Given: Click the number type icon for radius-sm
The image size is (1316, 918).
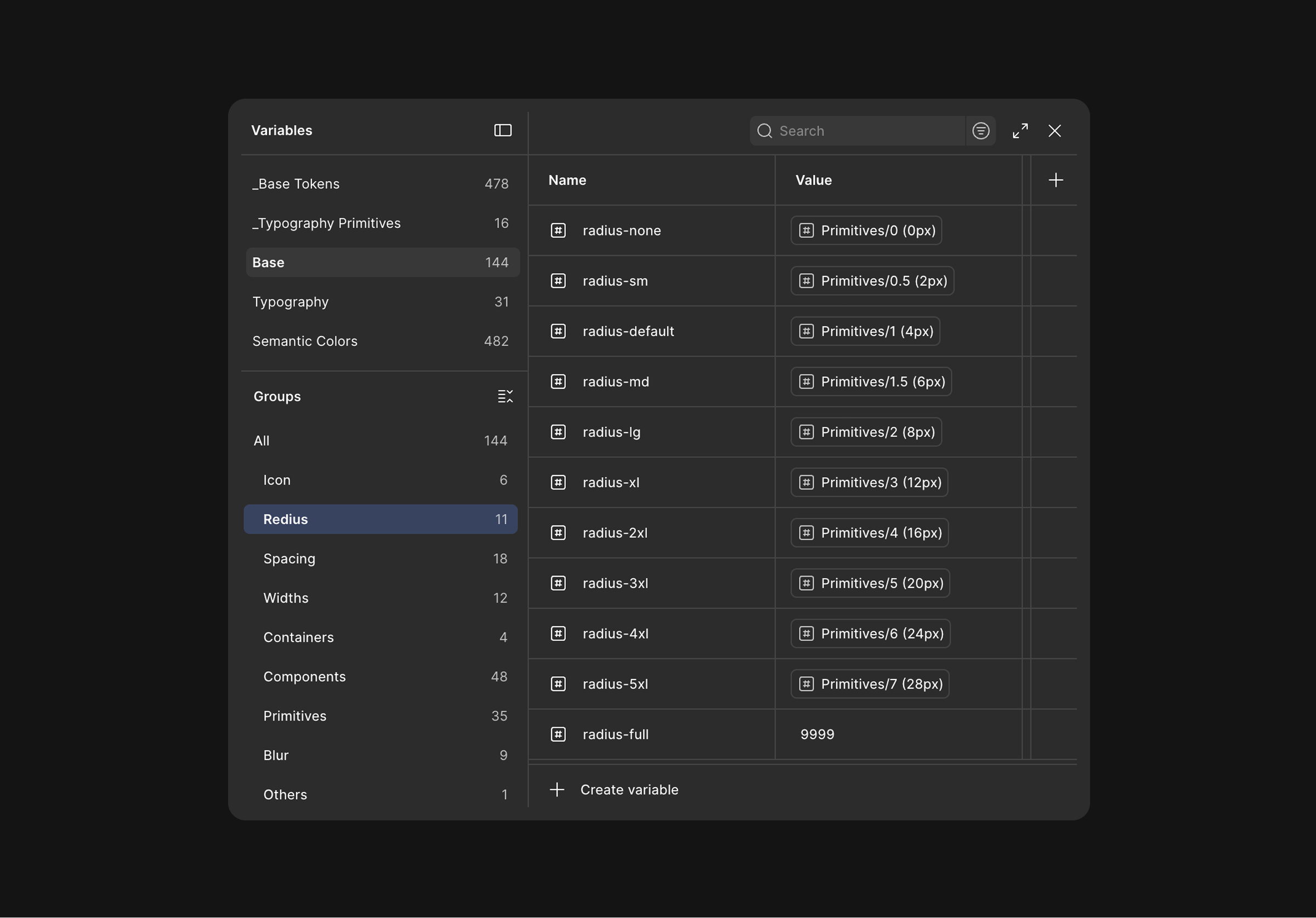Looking at the screenshot, I should (558, 281).
